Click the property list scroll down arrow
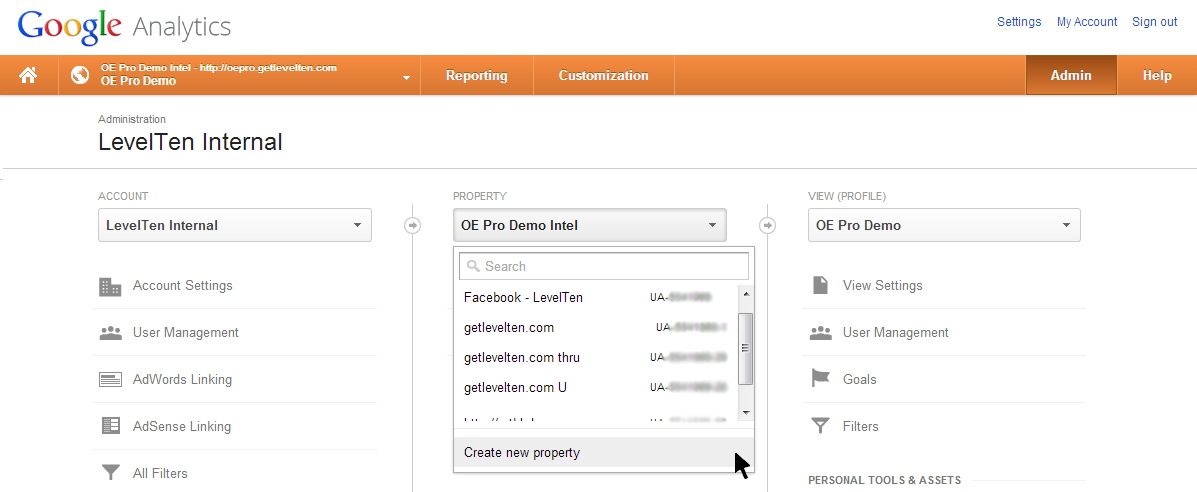The image size is (1197, 492). 746,413
